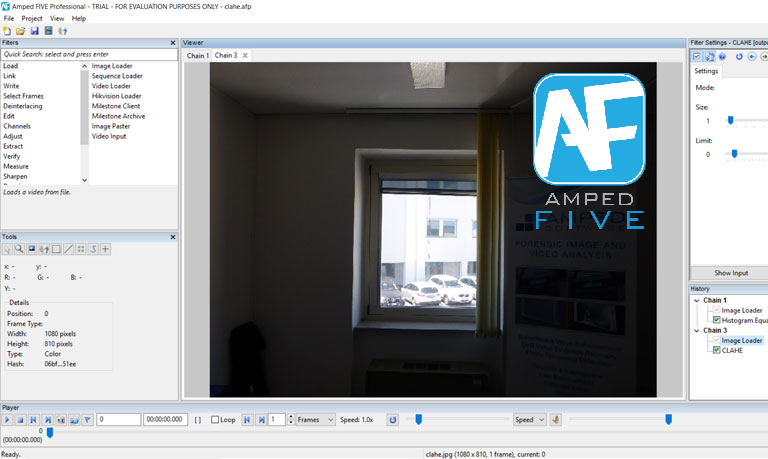The image size is (768, 459).
Task: Open the Help menu
Action: tap(79, 19)
